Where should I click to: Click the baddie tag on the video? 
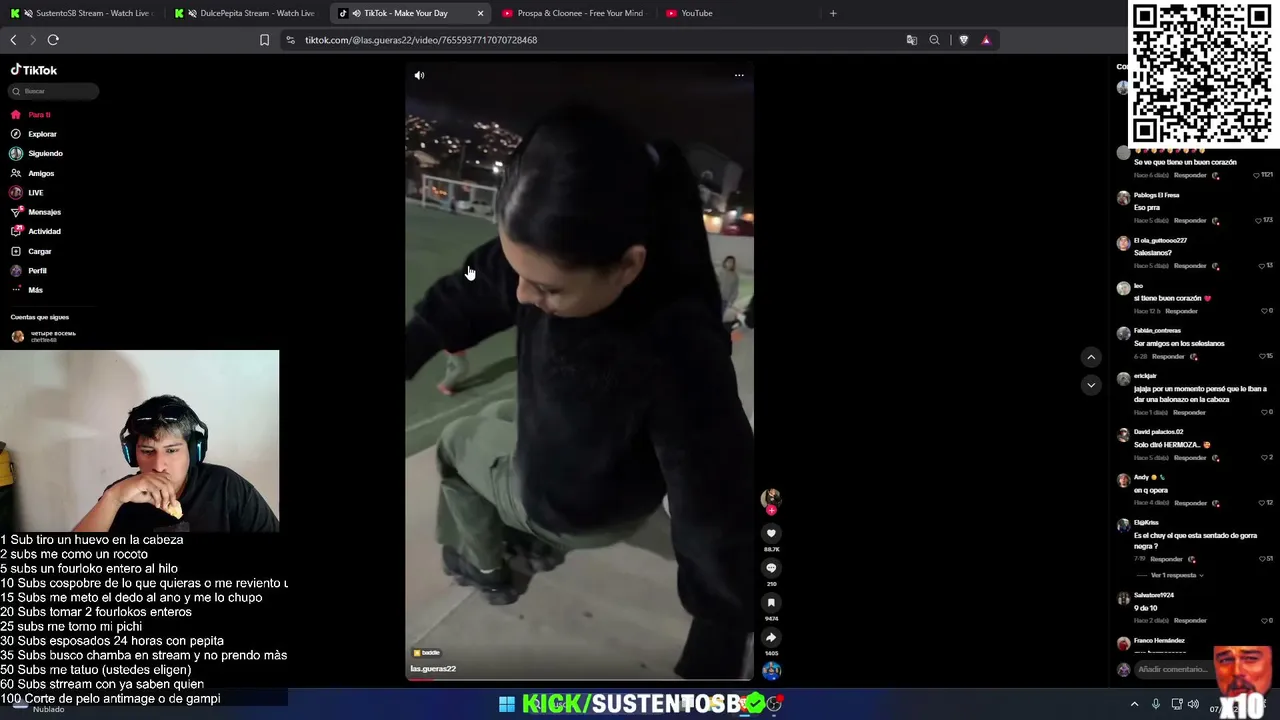427,653
